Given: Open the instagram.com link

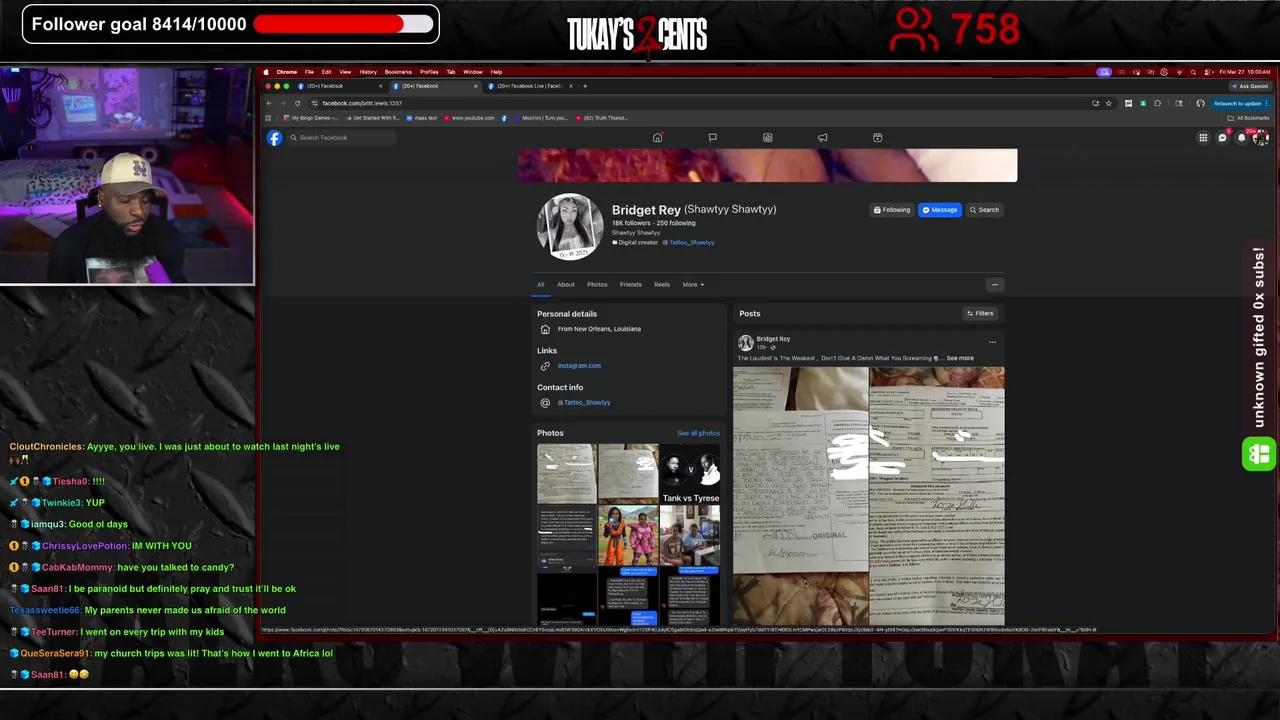Looking at the screenshot, I should pos(579,366).
